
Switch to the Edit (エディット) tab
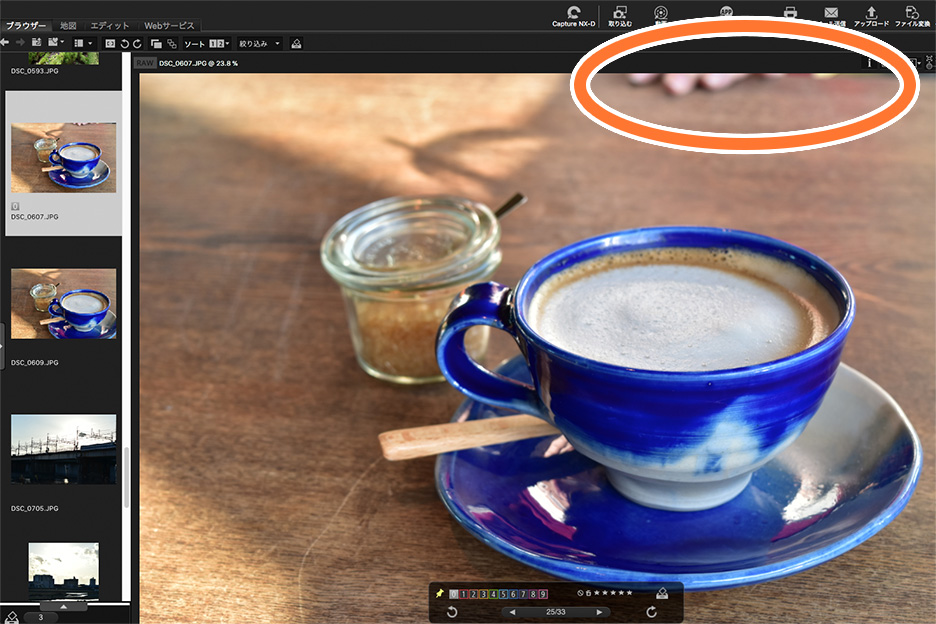109,25
